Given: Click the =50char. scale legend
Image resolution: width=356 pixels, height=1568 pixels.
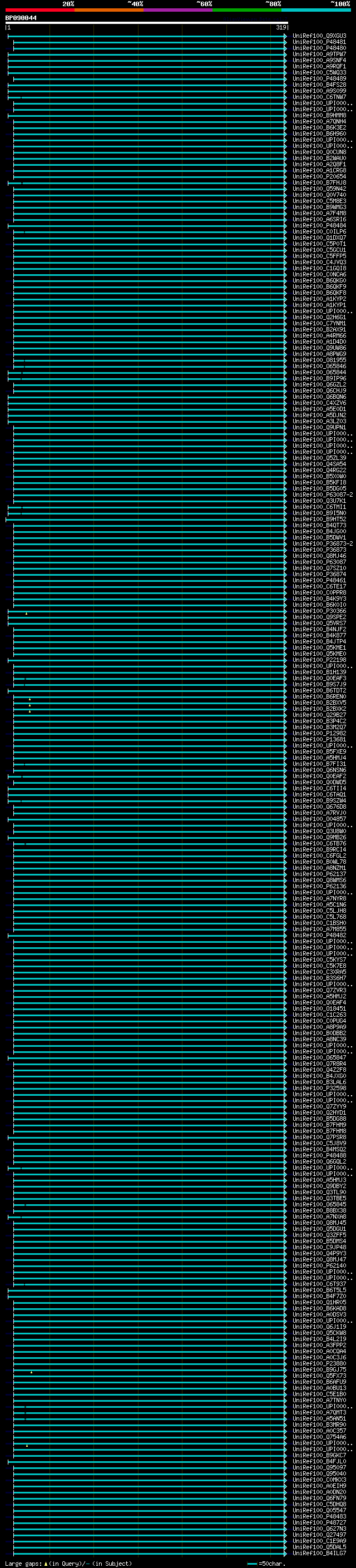Looking at the screenshot, I should pyautogui.click(x=267, y=1564).
